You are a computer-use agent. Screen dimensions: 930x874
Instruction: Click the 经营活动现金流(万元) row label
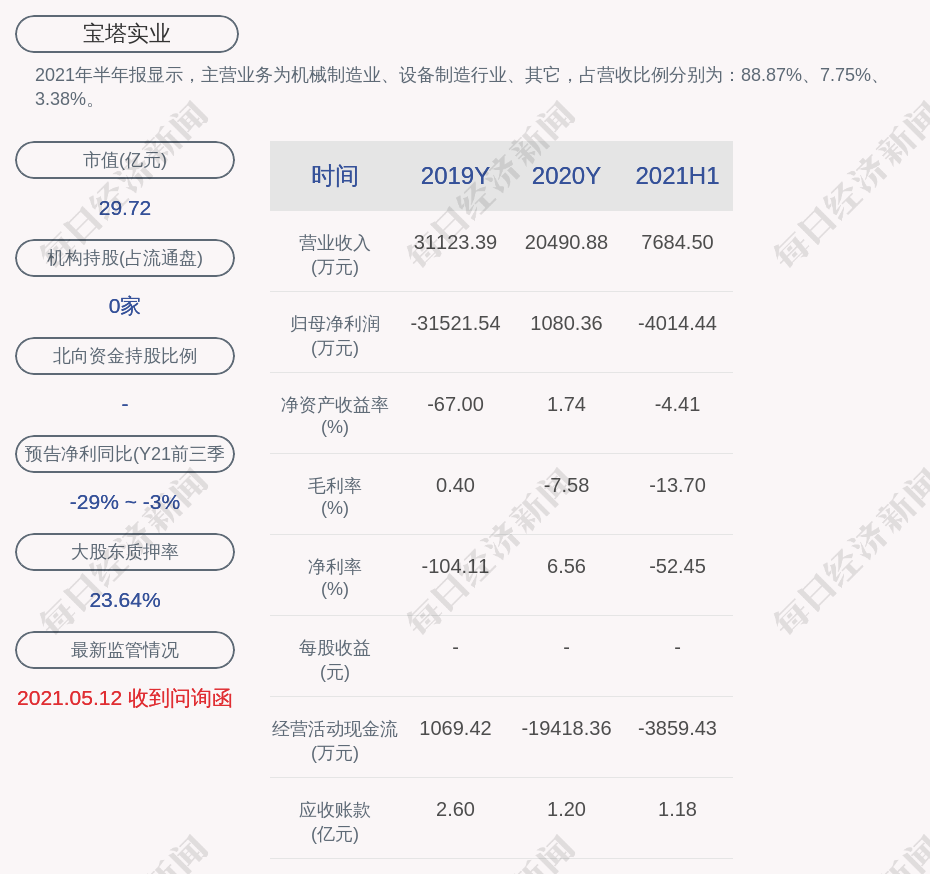[335, 740]
